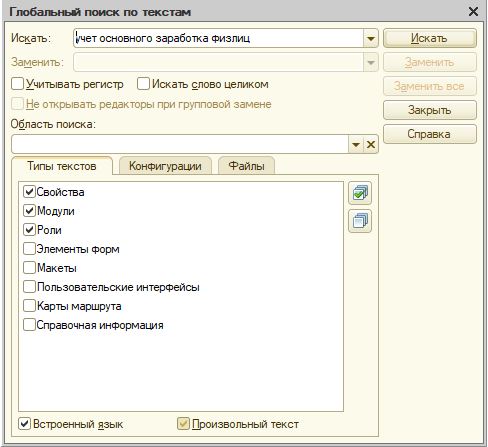Viewport: 488px width, 447px height.
Task: Check the Макеты text type
Action: 29,268
